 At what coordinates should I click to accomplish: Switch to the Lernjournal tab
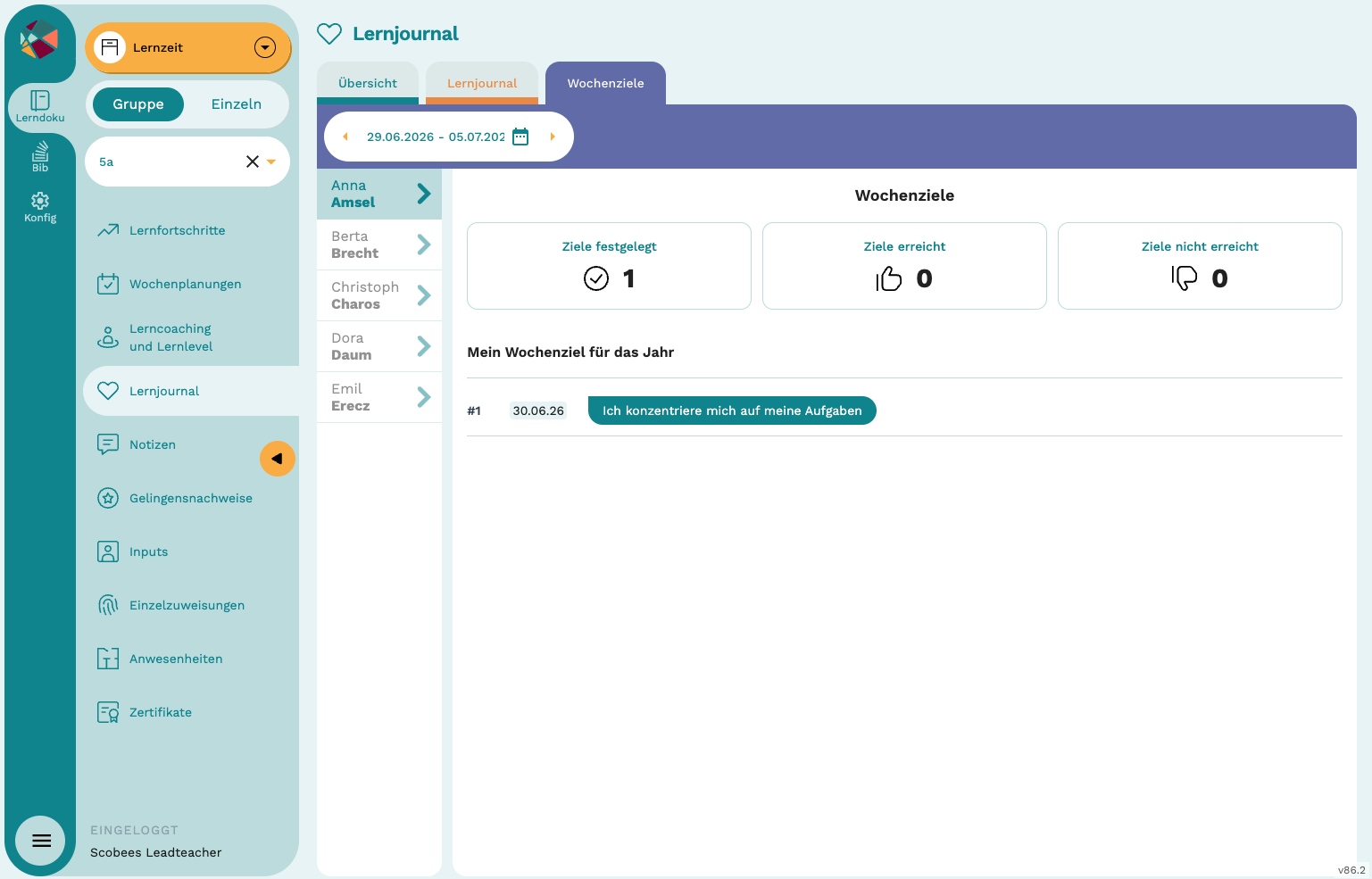(x=482, y=83)
